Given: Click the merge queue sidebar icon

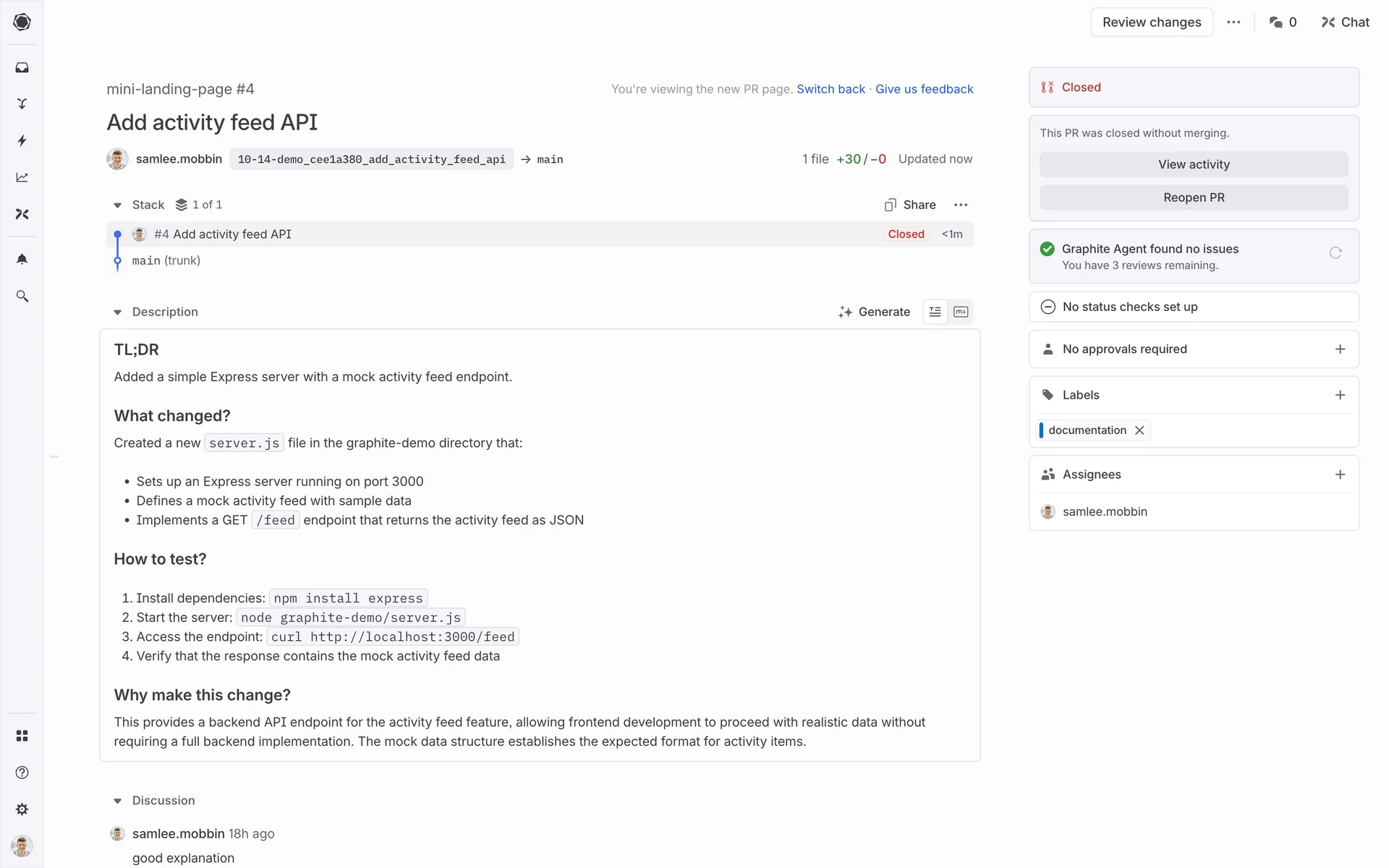Looking at the screenshot, I should click(22, 104).
